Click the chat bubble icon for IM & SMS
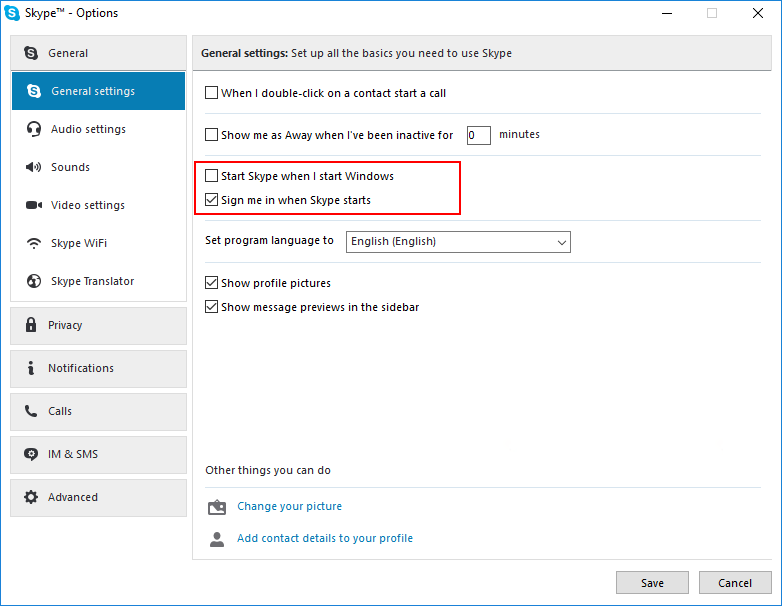The image size is (782, 606). [31, 454]
